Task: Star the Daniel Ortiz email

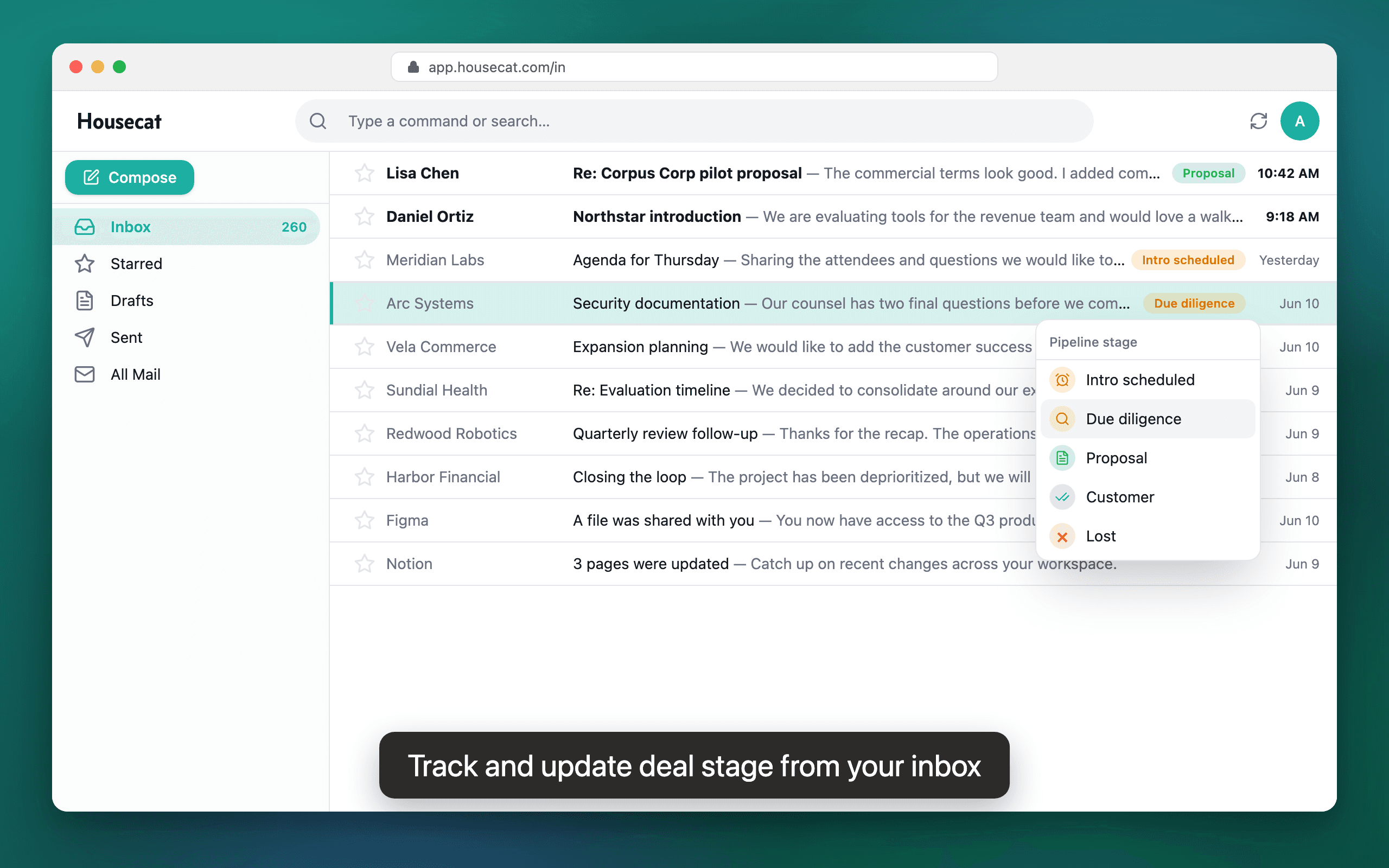Action: (x=365, y=216)
